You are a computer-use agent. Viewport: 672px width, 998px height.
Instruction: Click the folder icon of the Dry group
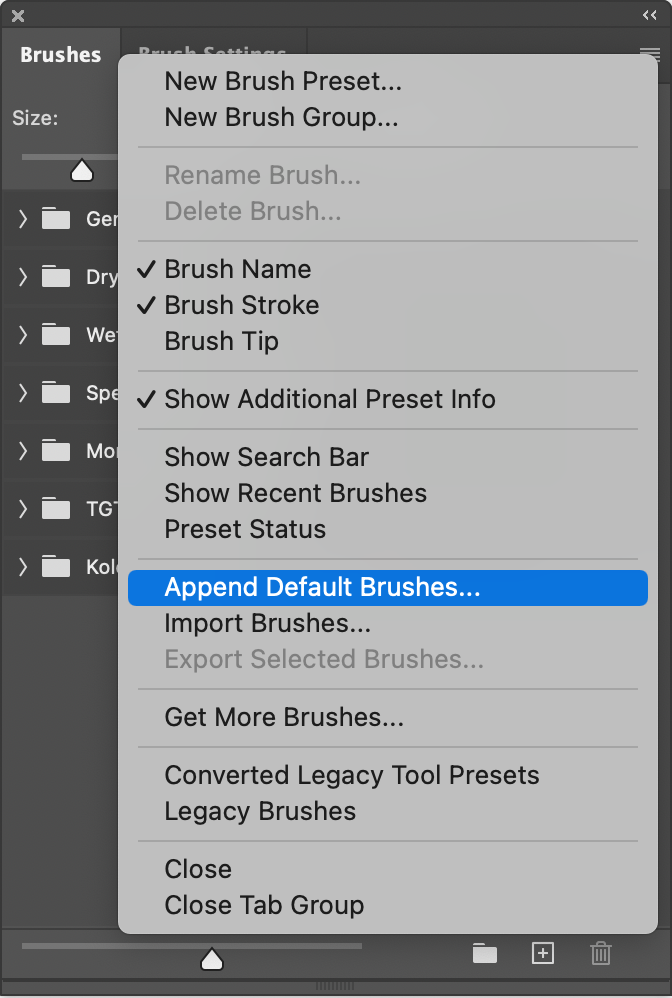56,277
